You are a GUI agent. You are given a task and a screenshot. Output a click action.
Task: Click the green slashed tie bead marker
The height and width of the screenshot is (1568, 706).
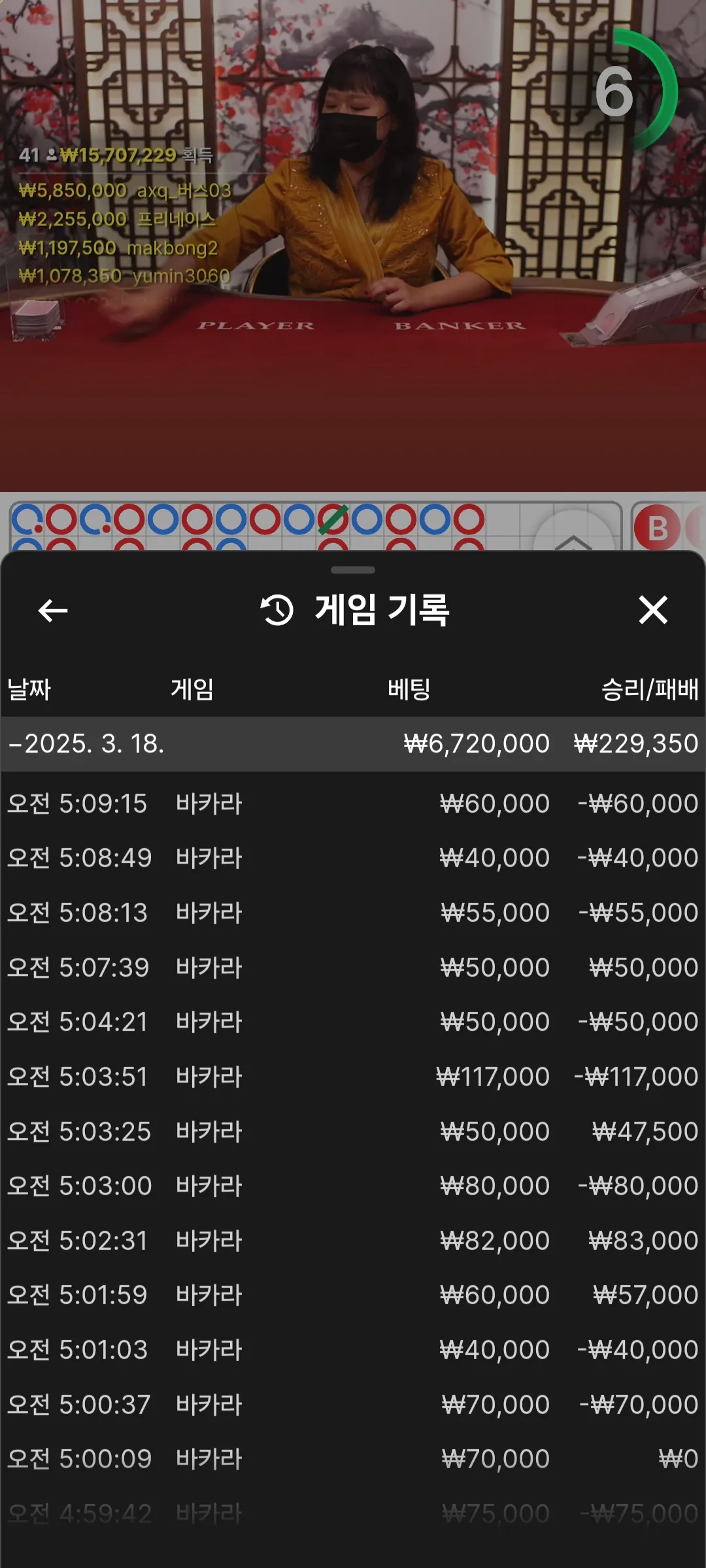pos(333,520)
